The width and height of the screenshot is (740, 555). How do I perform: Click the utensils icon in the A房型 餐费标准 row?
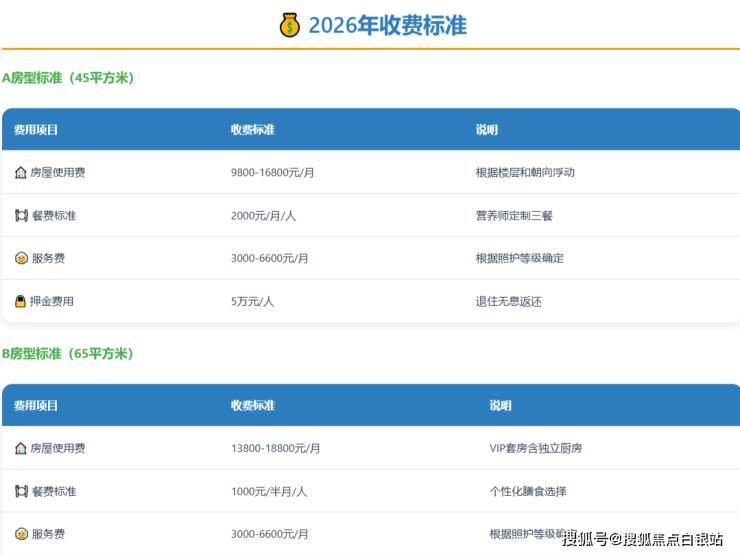21,215
